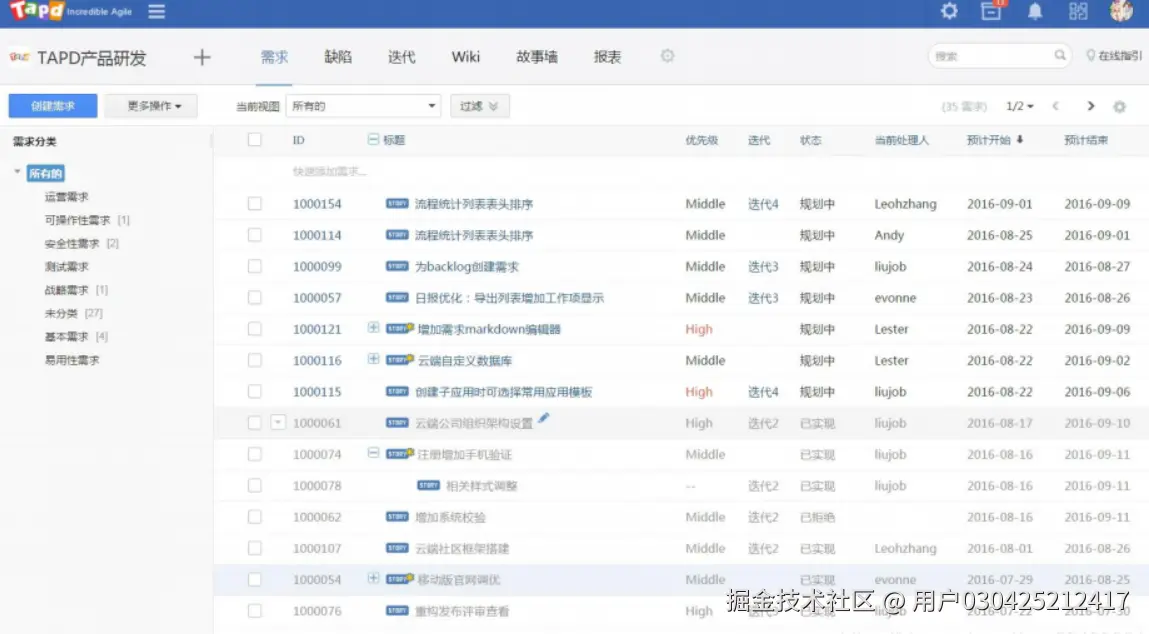Expand sub-requirements of row 1000116
1149x634 pixels.
tap(373, 359)
